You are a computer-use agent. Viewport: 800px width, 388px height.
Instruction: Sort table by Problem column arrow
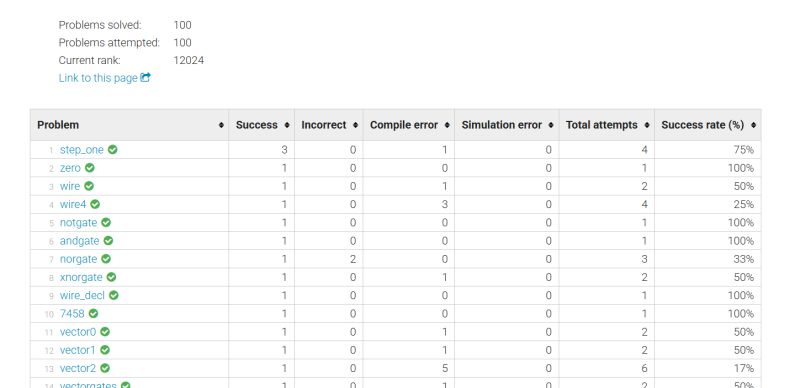(221, 125)
